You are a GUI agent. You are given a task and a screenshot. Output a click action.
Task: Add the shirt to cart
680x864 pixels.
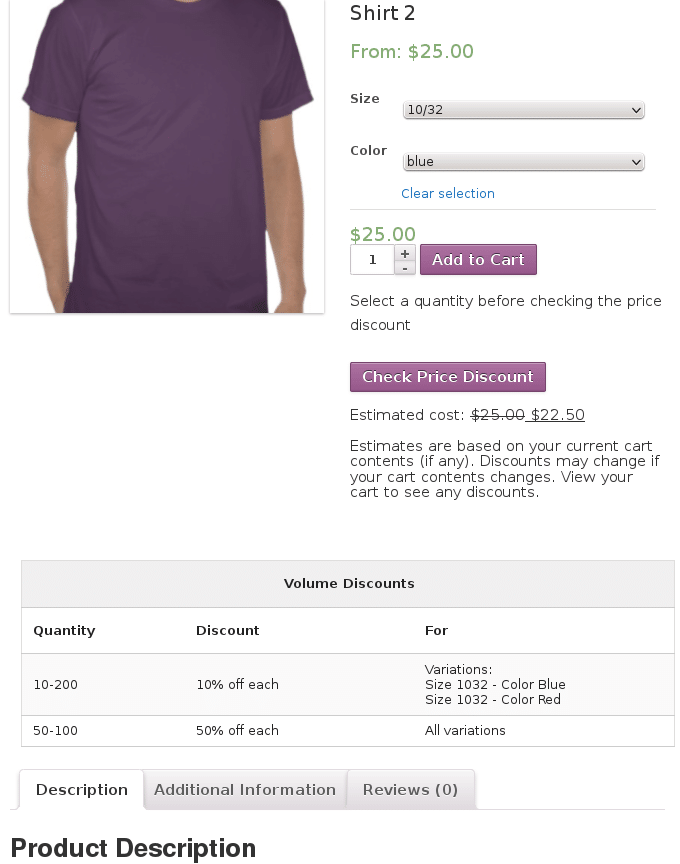[x=478, y=260]
